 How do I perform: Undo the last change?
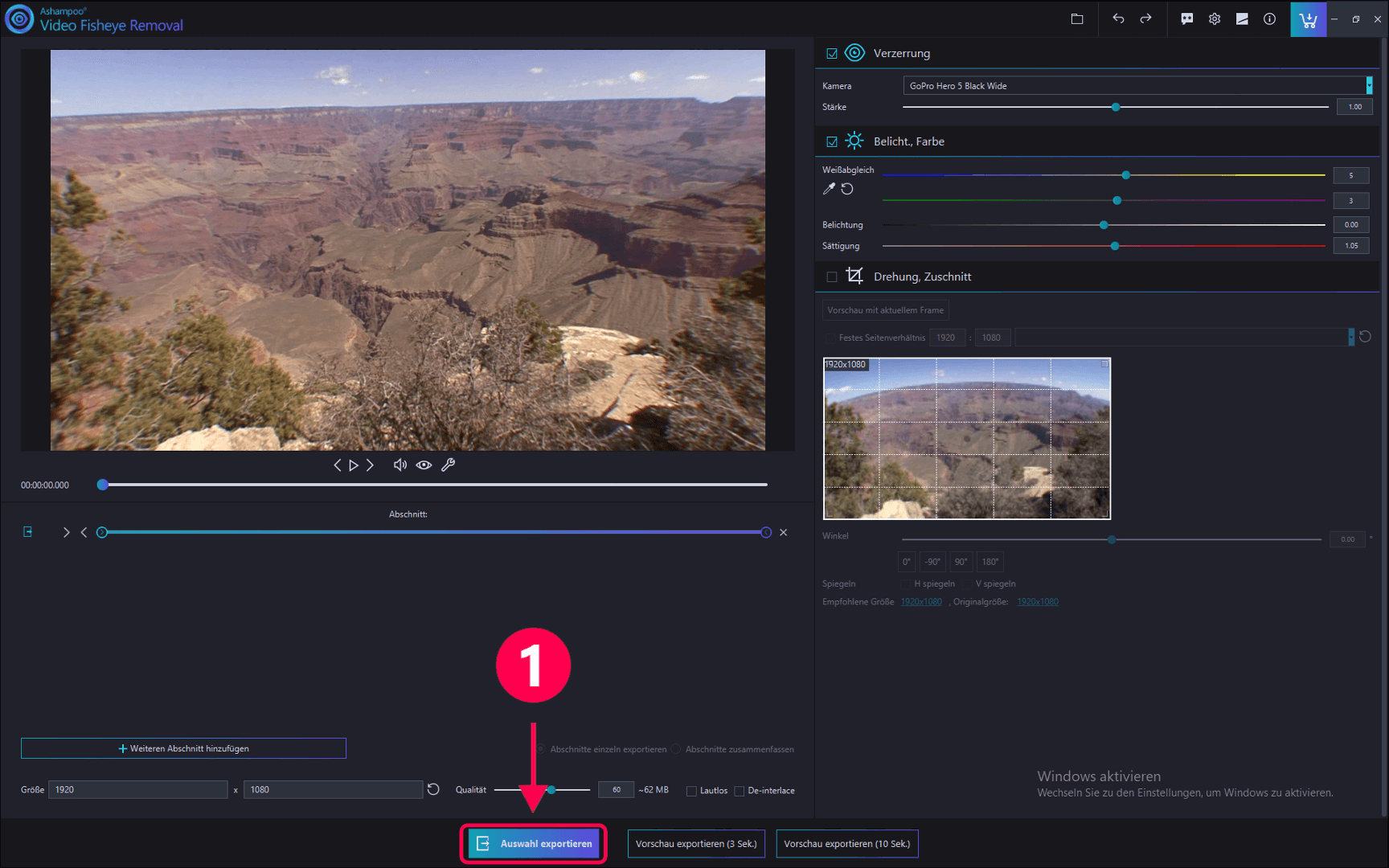click(1118, 18)
